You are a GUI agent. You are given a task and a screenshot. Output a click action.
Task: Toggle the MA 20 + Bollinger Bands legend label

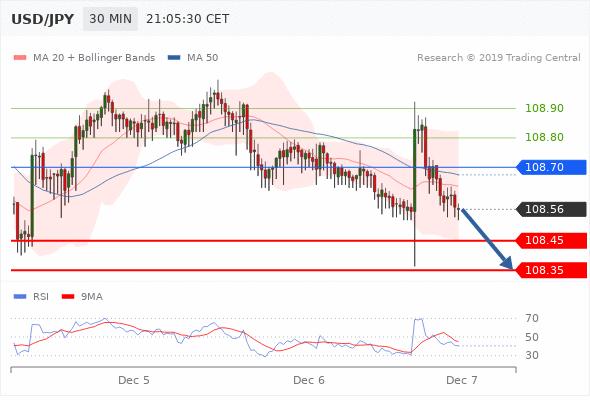[x=94, y=58]
